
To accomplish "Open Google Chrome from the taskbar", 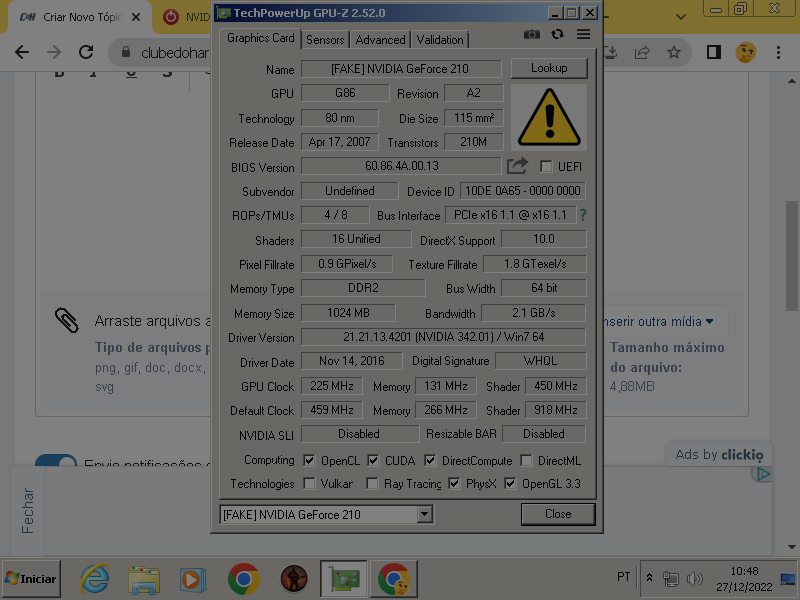I will [243, 579].
